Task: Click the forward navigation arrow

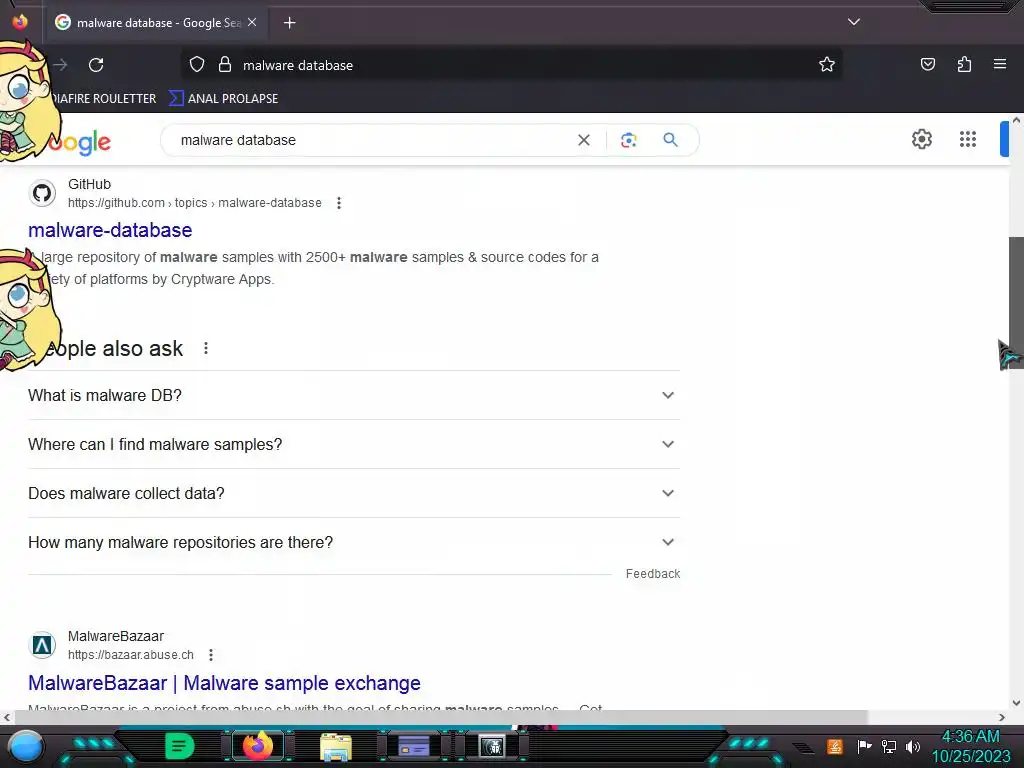Action: click(x=61, y=65)
